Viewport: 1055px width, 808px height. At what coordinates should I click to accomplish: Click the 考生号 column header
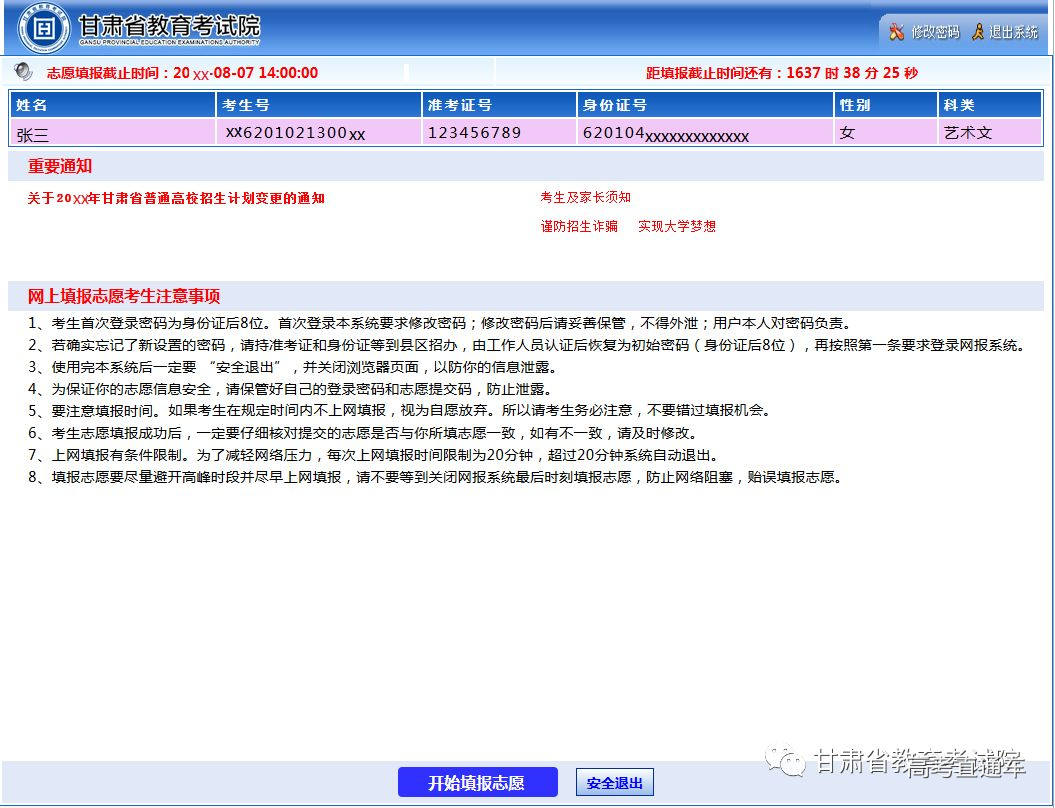pyautogui.click(x=245, y=105)
